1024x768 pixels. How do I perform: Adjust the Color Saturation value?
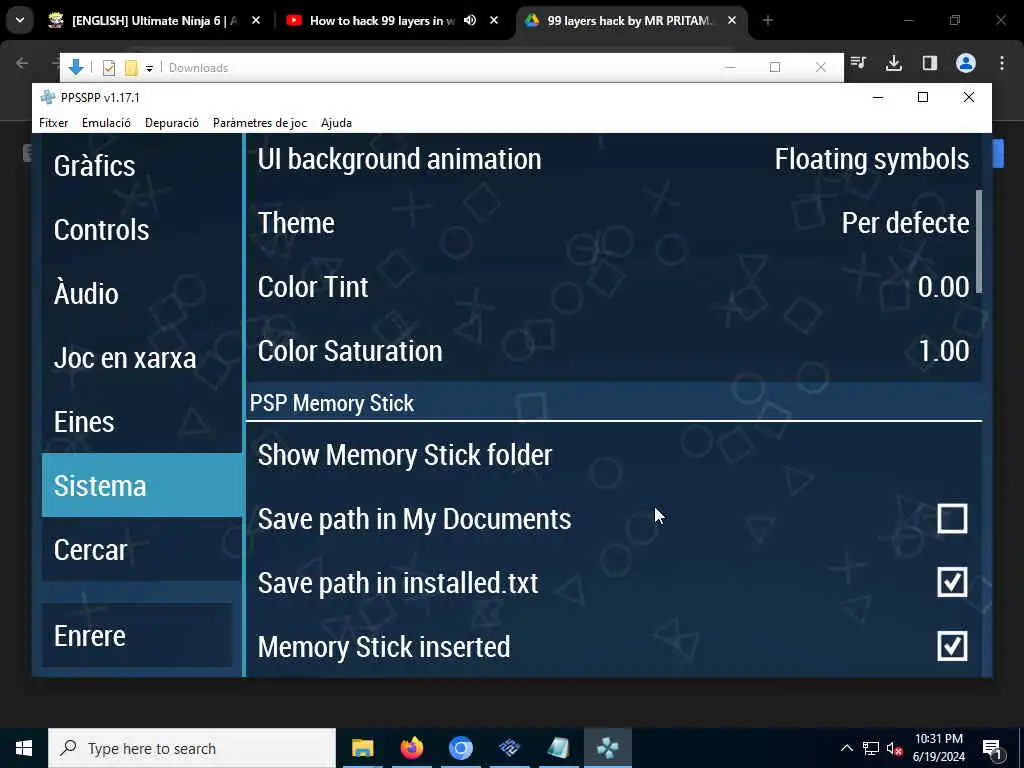click(613, 351)
